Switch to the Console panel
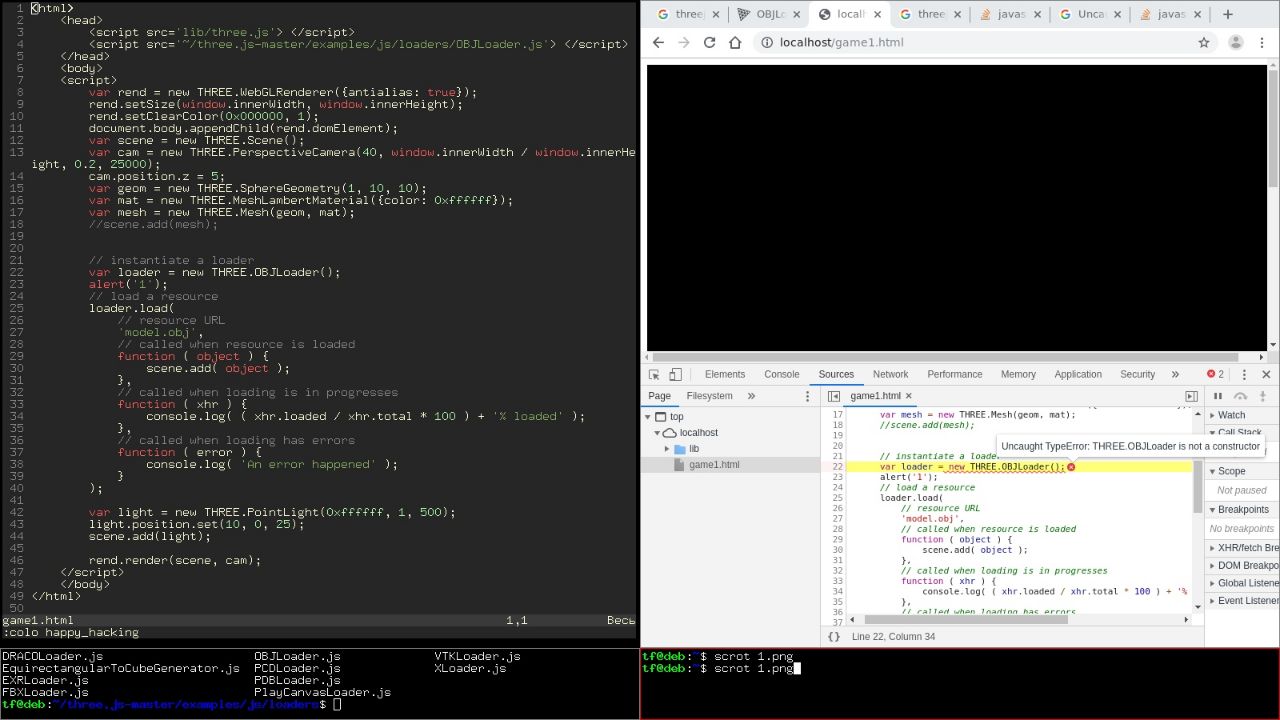Screen dimensions: 1280x720 click(x=782, y=375)
